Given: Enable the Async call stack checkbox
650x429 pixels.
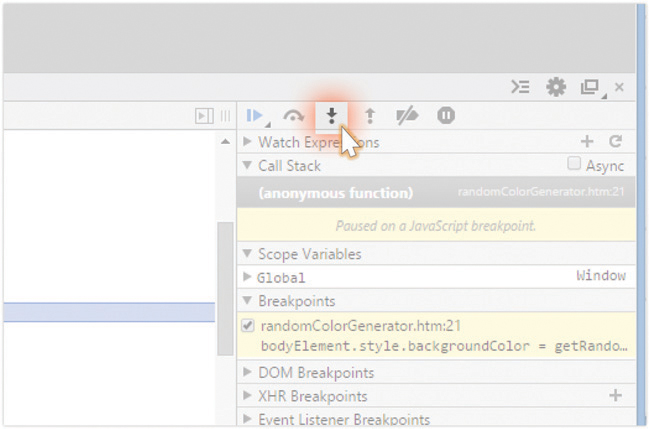Looking at the screenshot, I should [x=574, y=164].
